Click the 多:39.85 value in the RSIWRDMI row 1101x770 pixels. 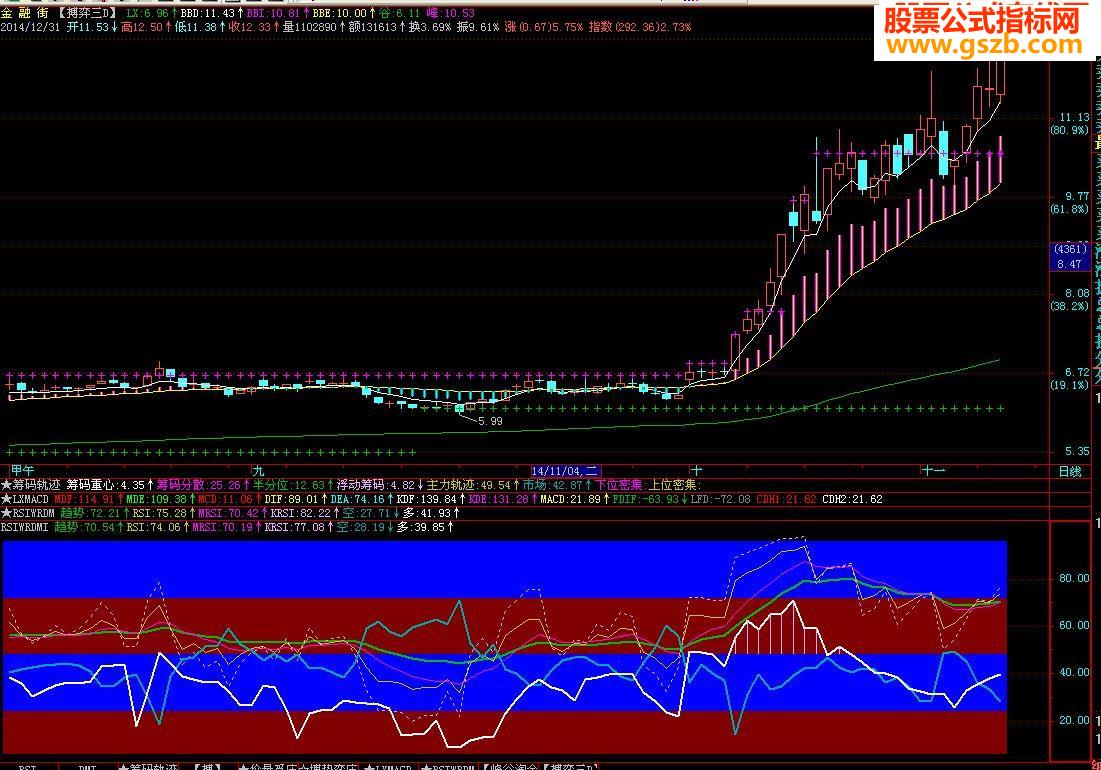[420, 527]
